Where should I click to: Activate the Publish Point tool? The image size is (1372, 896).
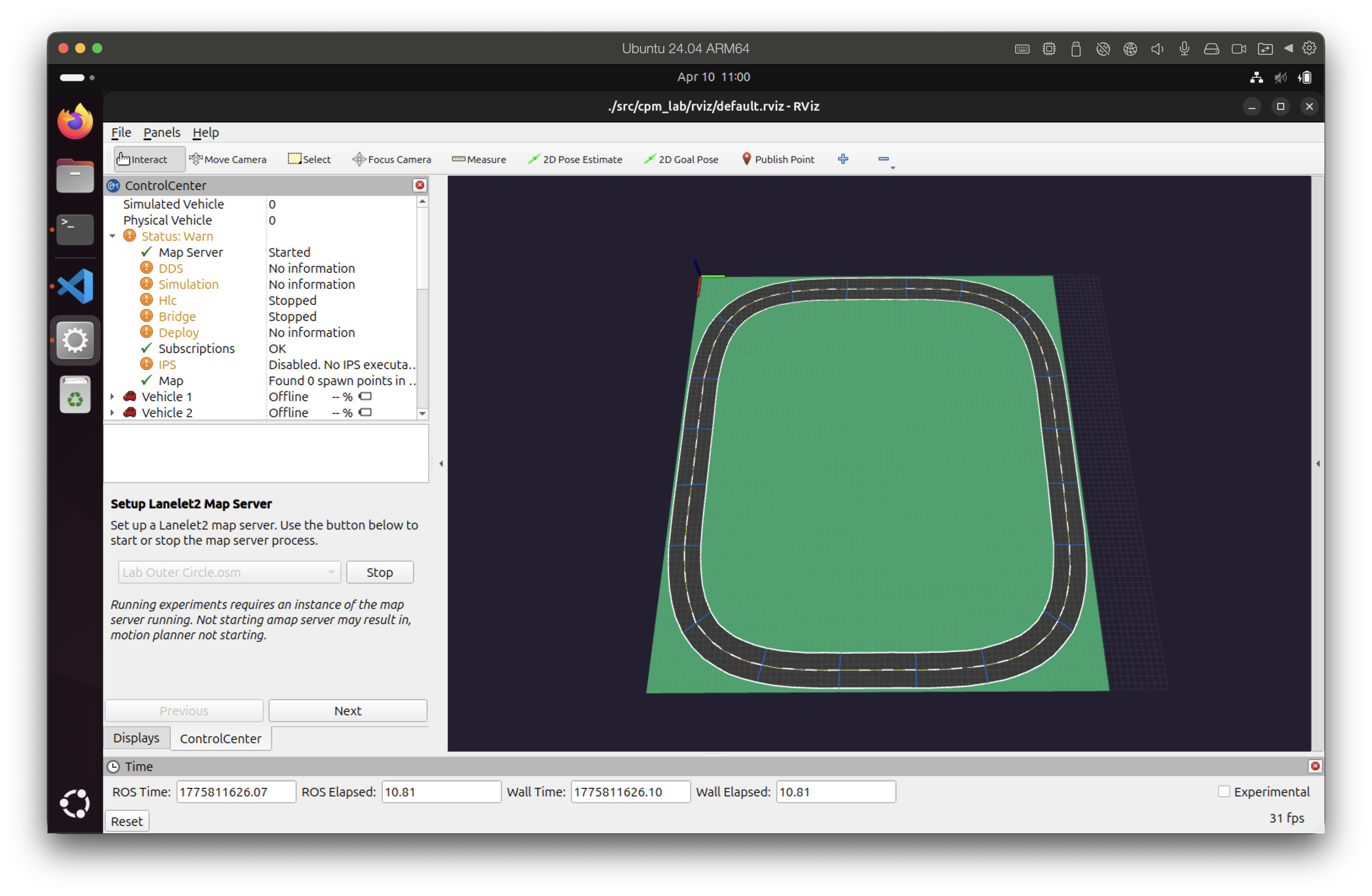tap(778, 159)
